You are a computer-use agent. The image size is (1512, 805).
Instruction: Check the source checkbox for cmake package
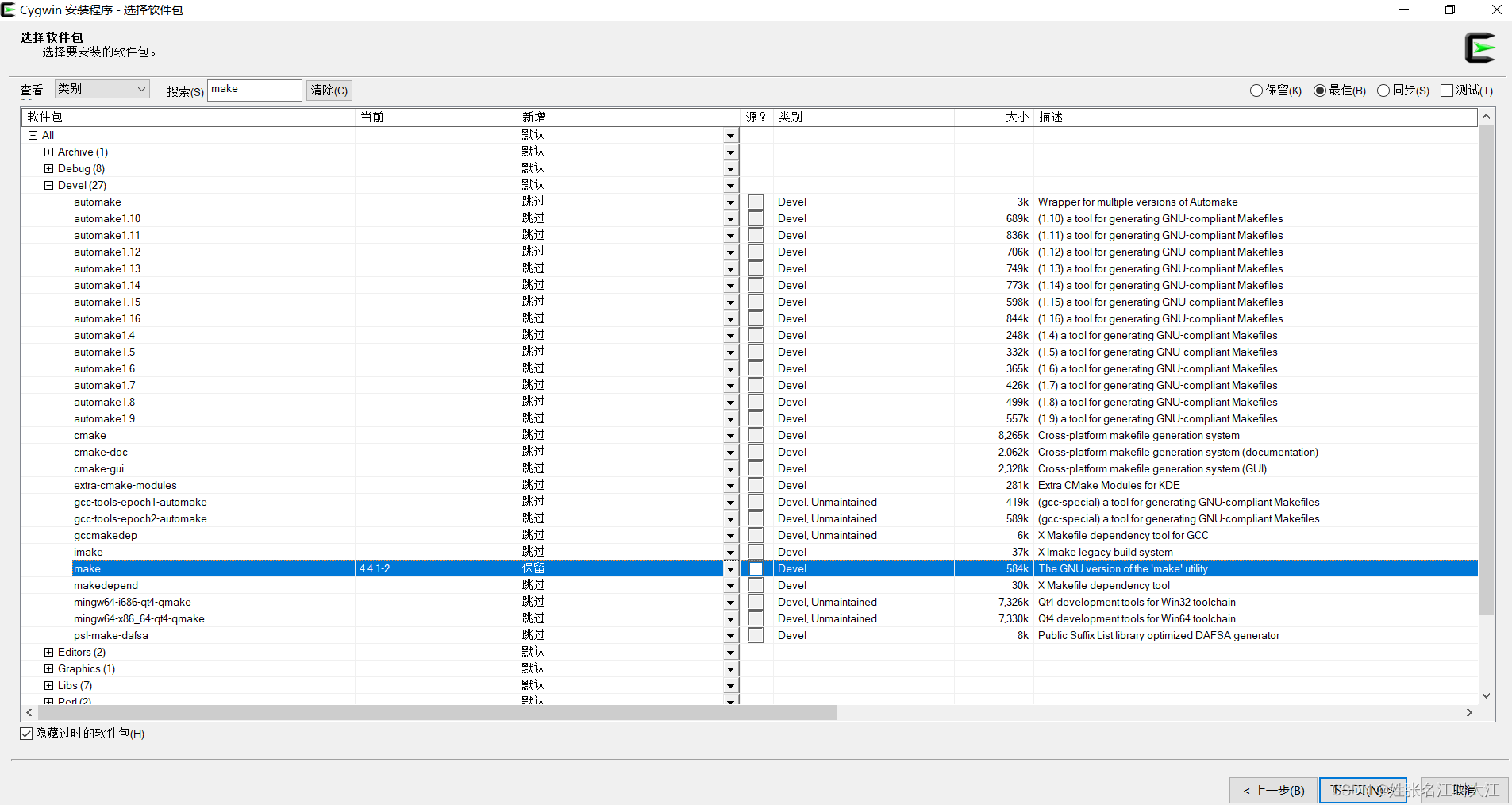[x=756, y=435]
